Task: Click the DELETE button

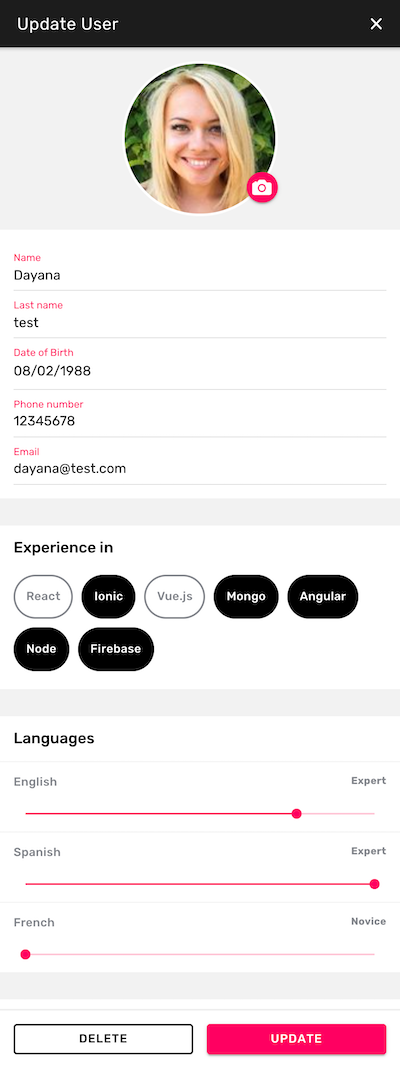Action: 104,1039
